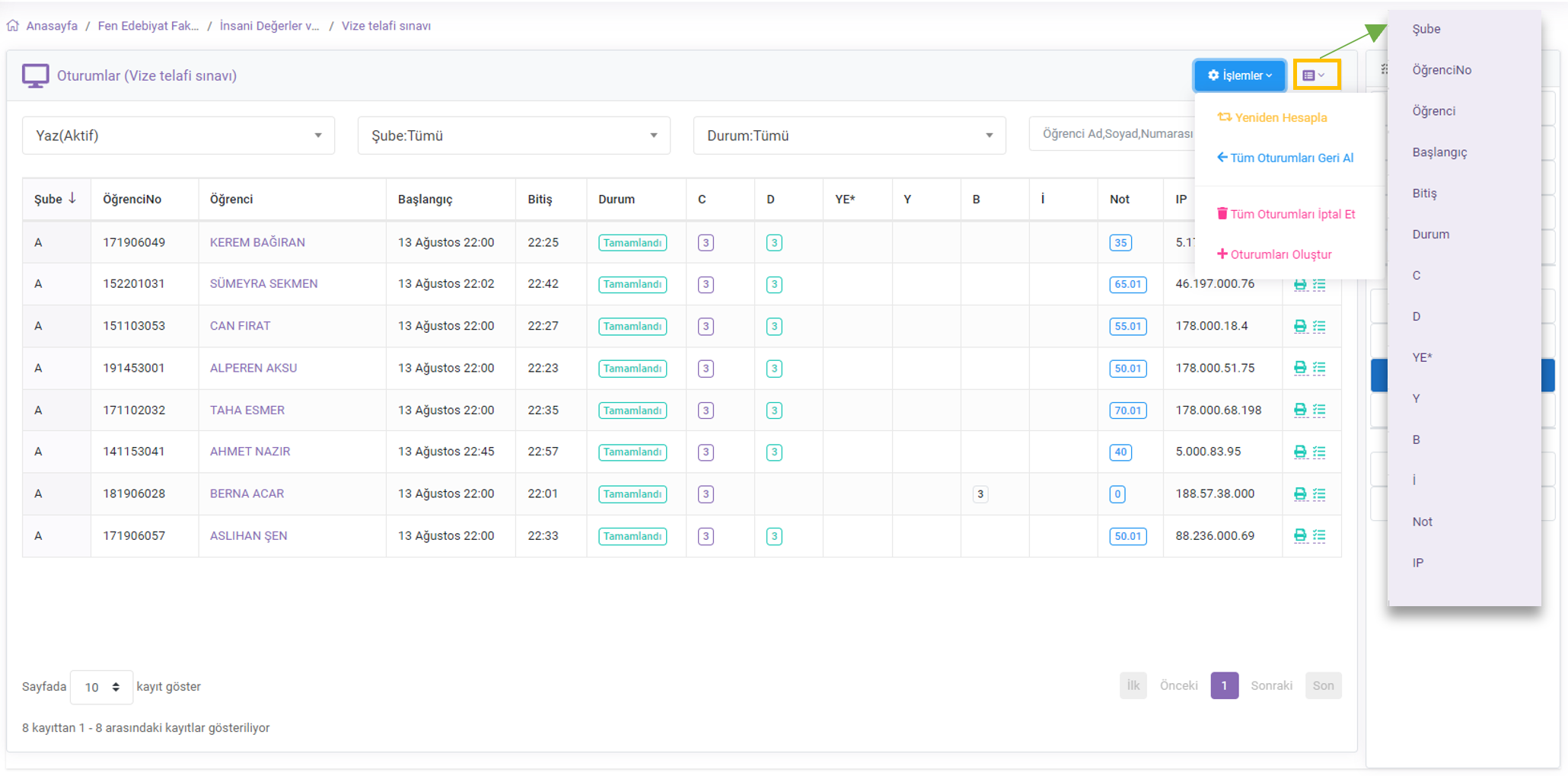Click the home icon in the breadcrumb
The height and width of the screenshot is (776, 1568).
[13, 26]
